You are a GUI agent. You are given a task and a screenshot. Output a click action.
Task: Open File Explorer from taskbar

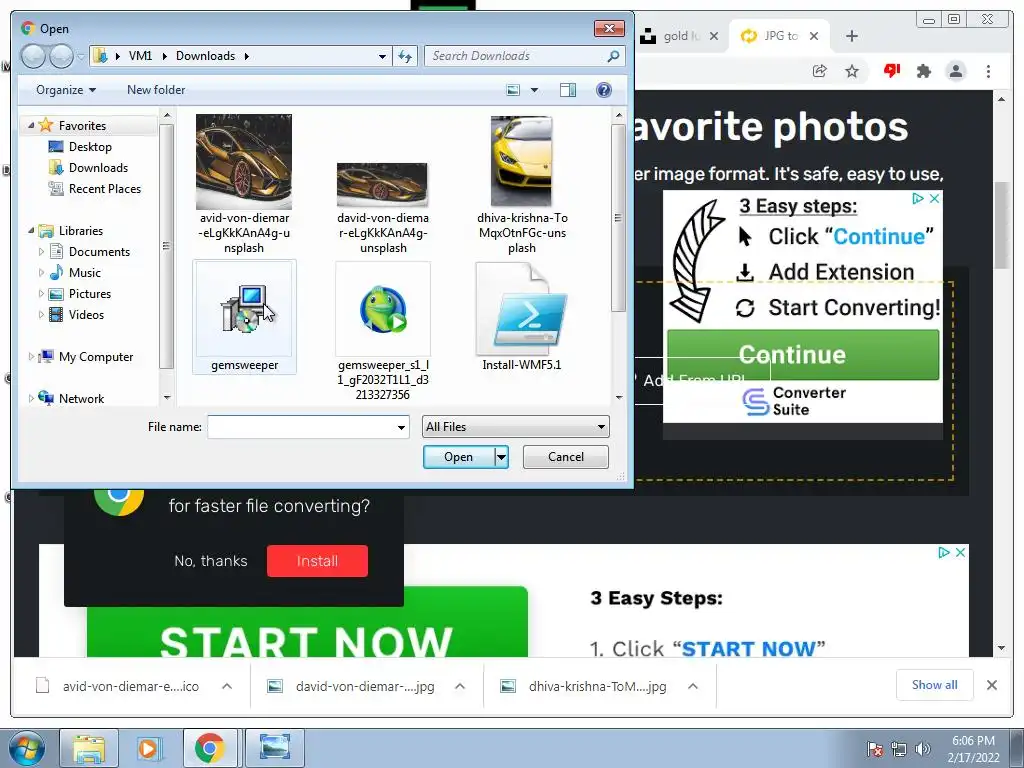[x=89, y=748]
